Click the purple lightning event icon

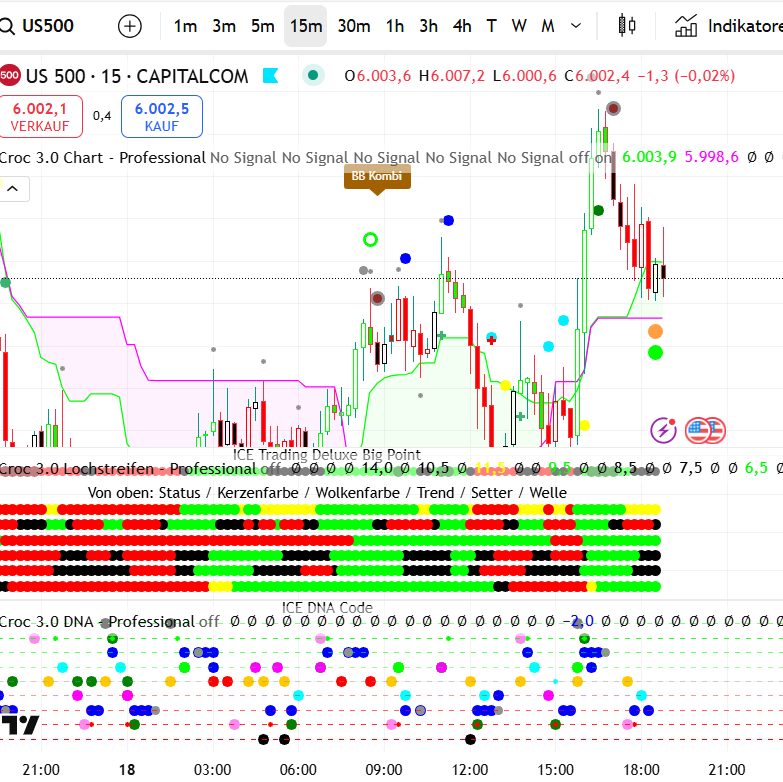tap(663, 431)
